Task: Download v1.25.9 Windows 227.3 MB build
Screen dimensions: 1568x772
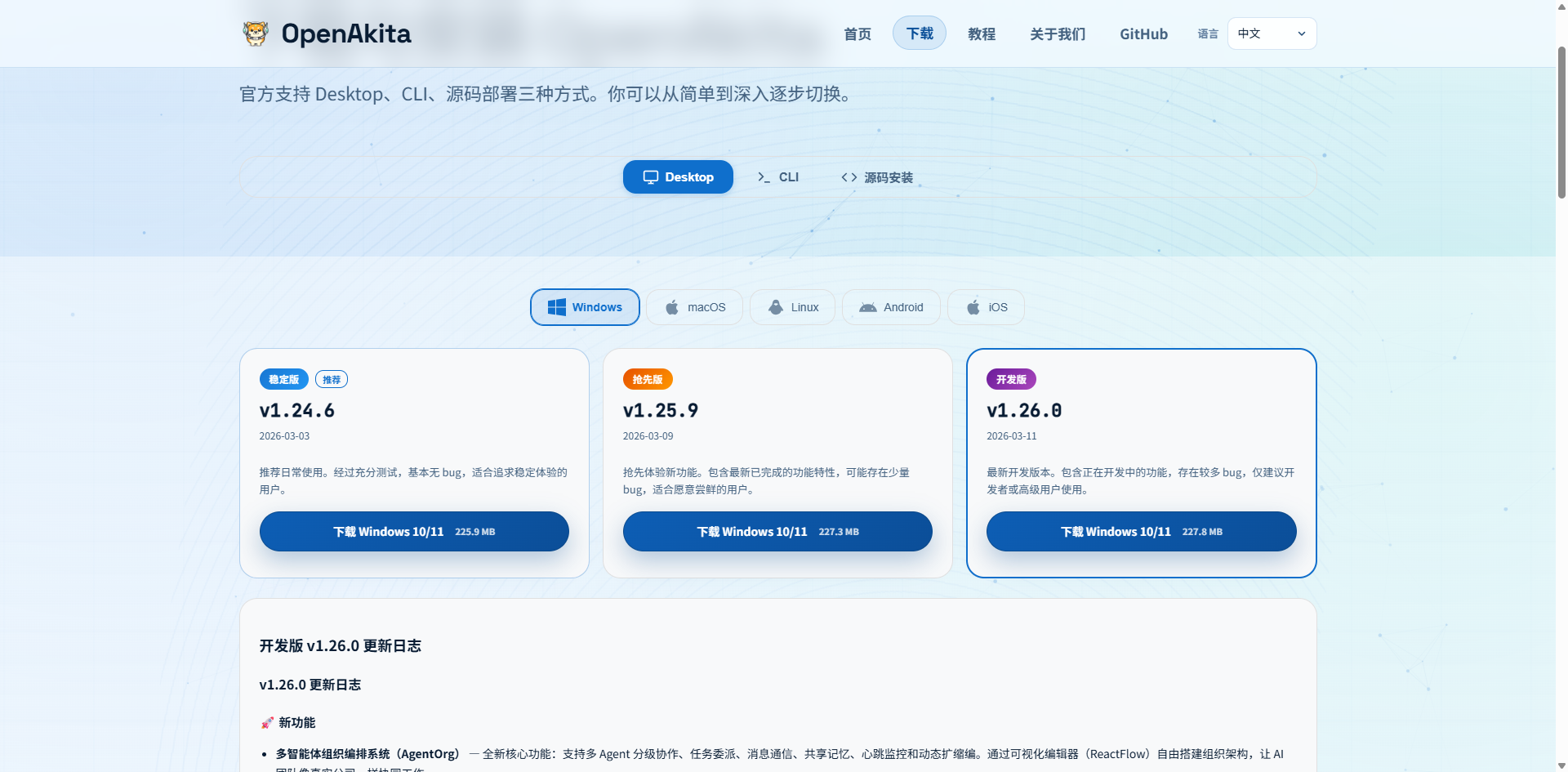Action: (777, 532)
